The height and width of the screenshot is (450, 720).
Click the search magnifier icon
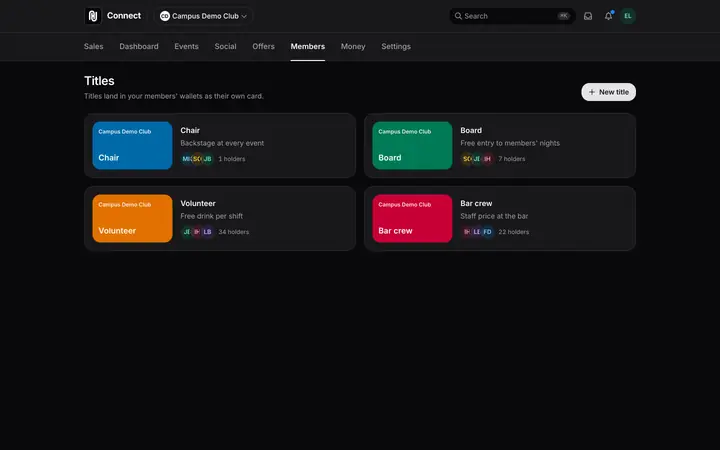pos(458,16)
